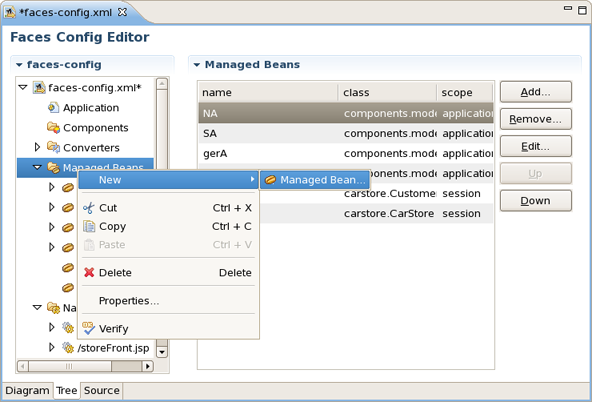
Task: Switch to the Diagram tab
Action: 27,390
